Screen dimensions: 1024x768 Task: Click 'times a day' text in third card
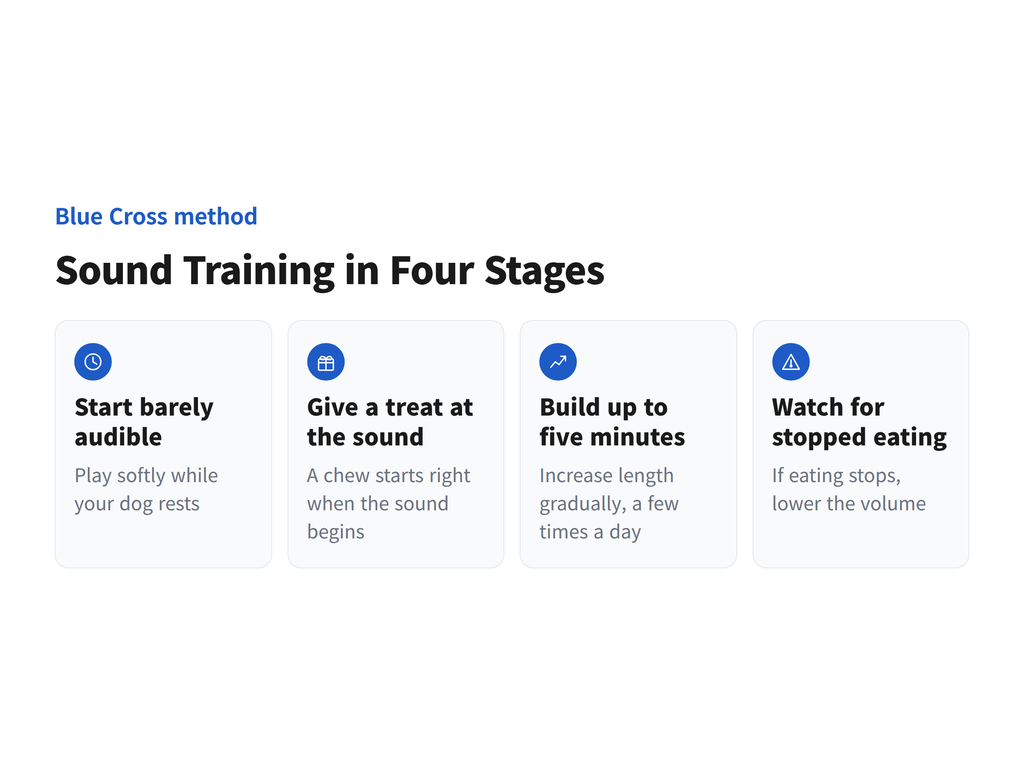(x=590, y=532)
